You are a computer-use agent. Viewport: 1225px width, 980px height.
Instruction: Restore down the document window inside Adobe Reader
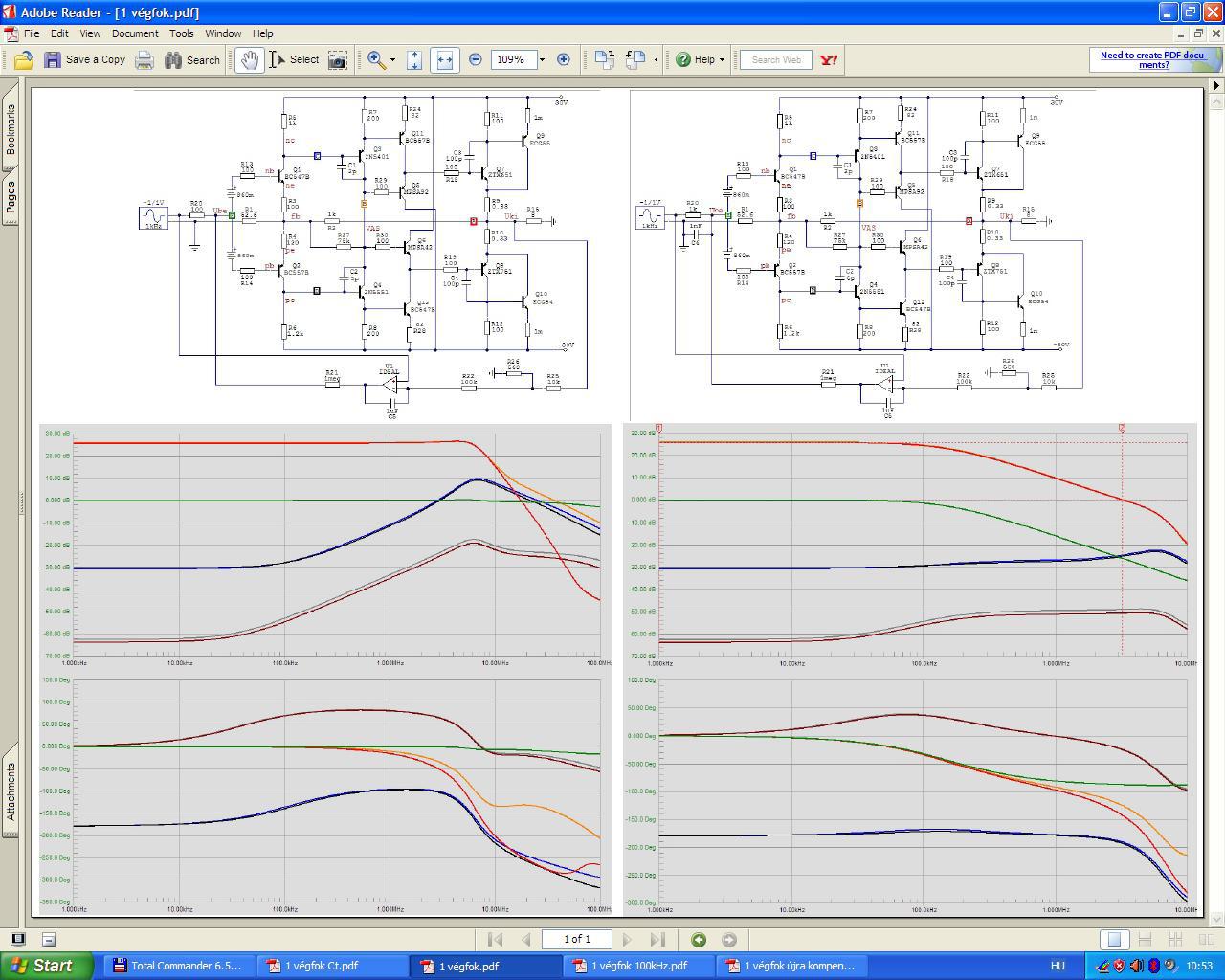tap(1197, 33)
